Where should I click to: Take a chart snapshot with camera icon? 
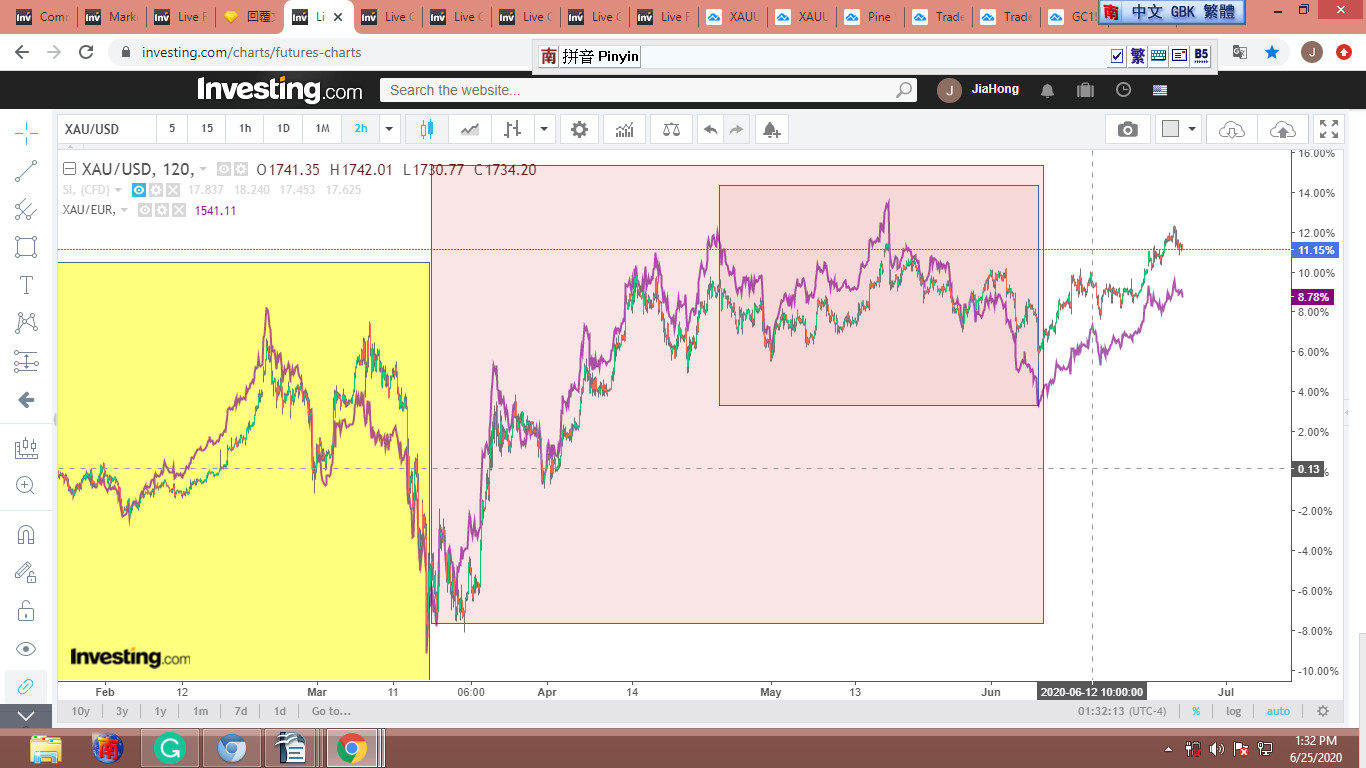click(x=1127, y=129)
